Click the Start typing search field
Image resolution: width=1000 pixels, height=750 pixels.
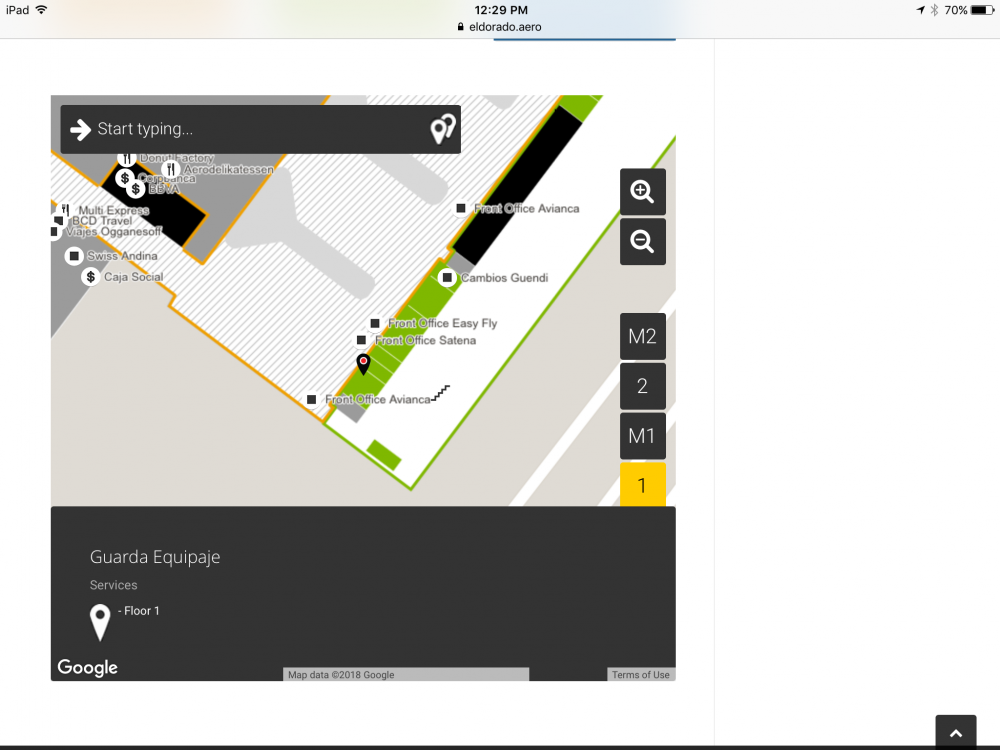click(x=260, y=129)
